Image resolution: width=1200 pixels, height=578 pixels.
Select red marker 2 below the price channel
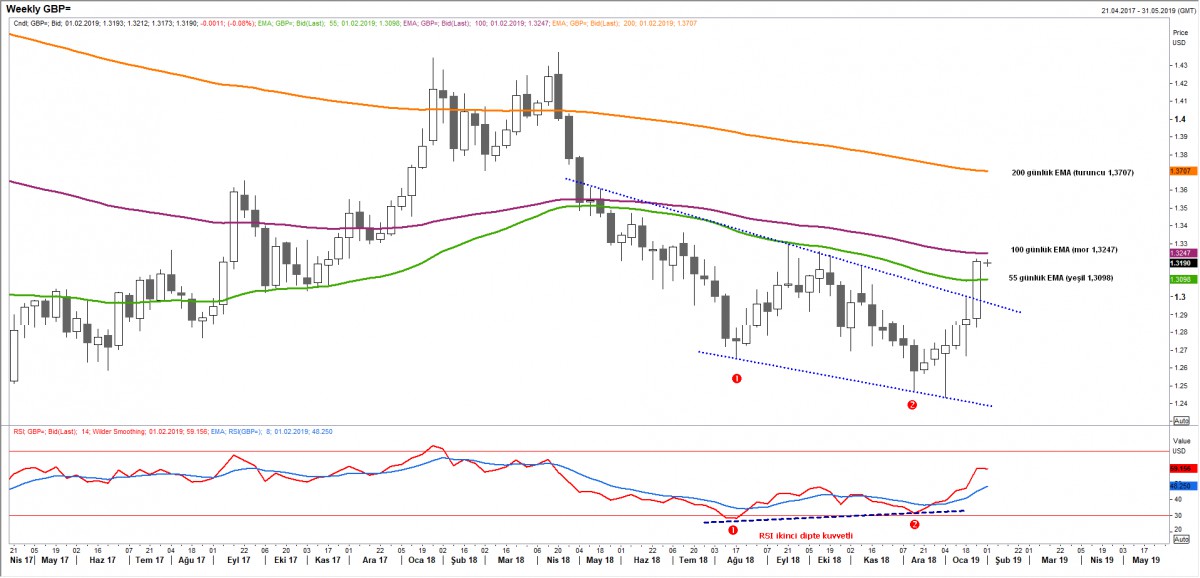coord(911,405)
